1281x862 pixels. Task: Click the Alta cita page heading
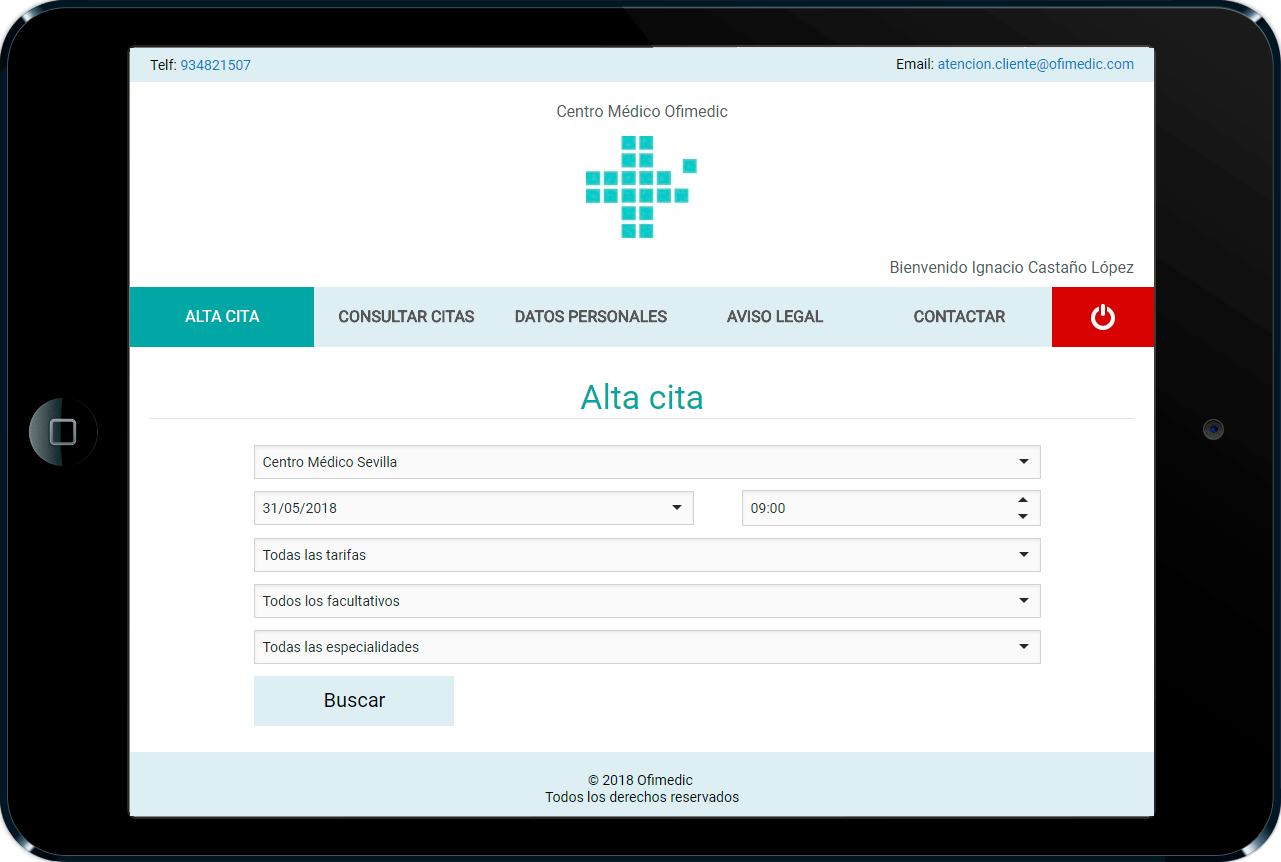click(642, 398)
